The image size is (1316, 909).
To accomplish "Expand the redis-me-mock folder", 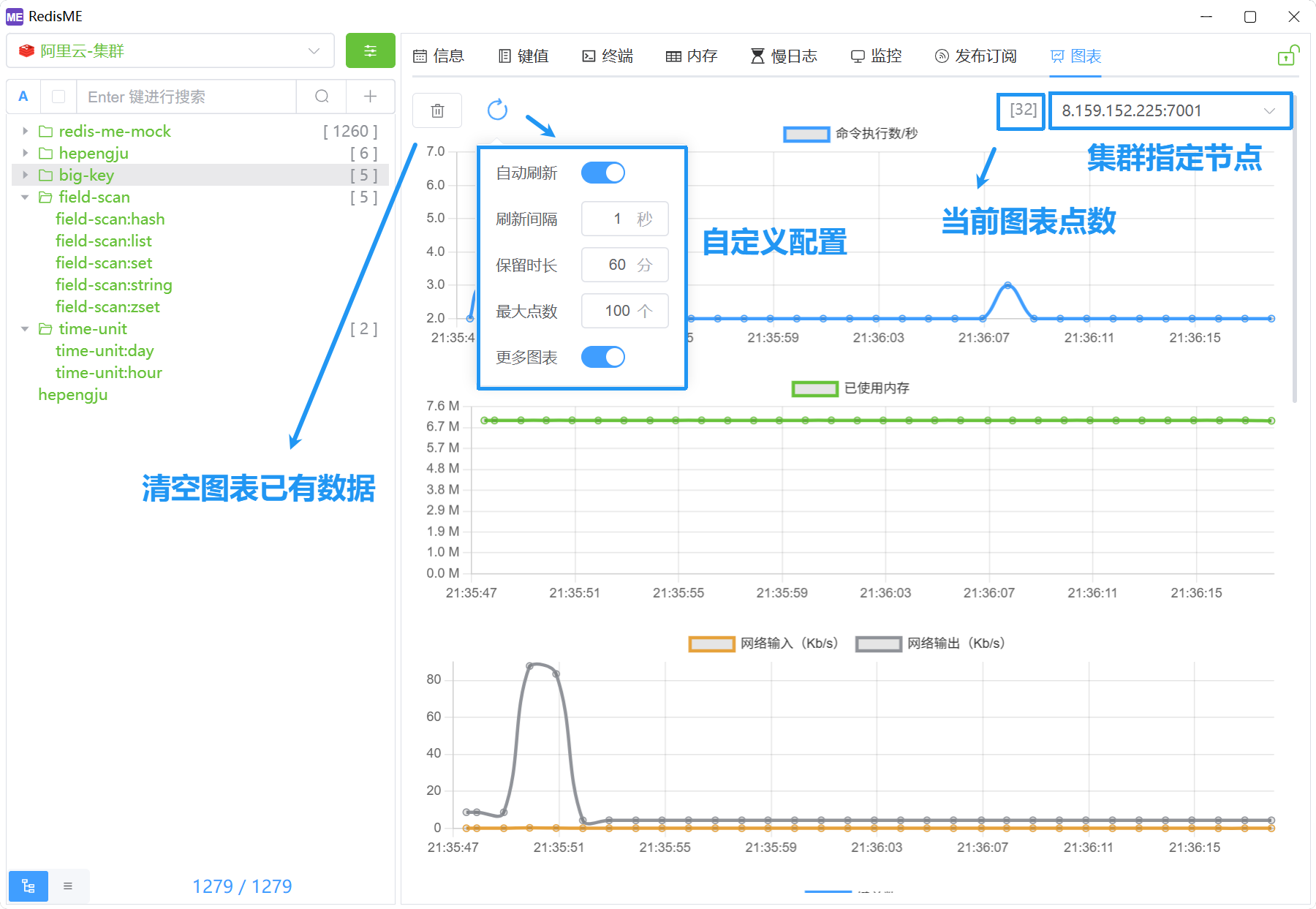I will coord(26,131).
